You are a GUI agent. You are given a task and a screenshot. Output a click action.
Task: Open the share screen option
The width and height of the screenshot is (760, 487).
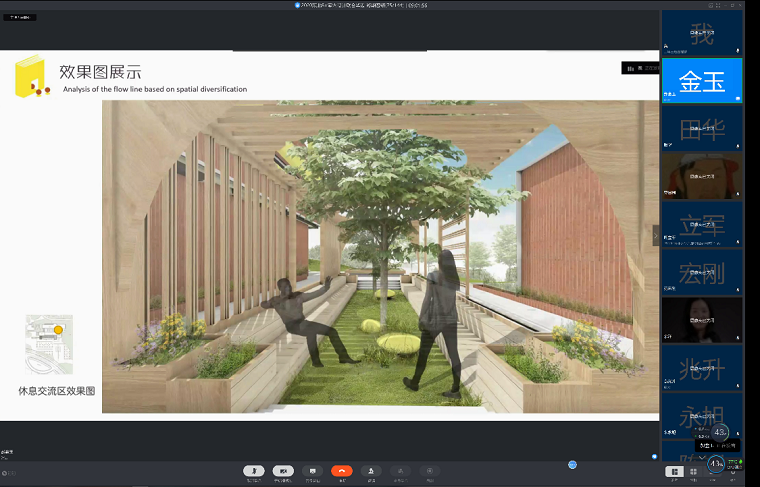pyautogui.click(x=313, y=471)
